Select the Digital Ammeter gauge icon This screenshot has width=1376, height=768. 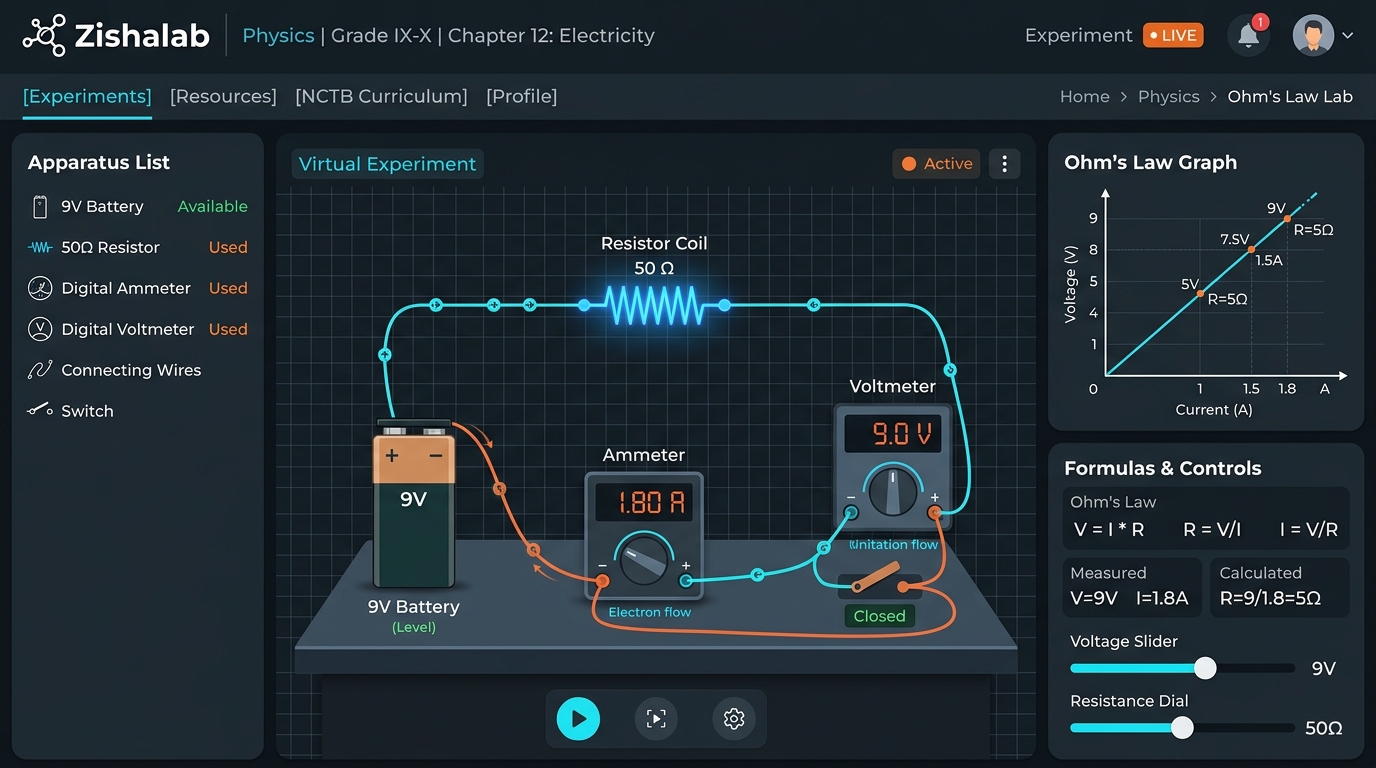tap(40, 288)
